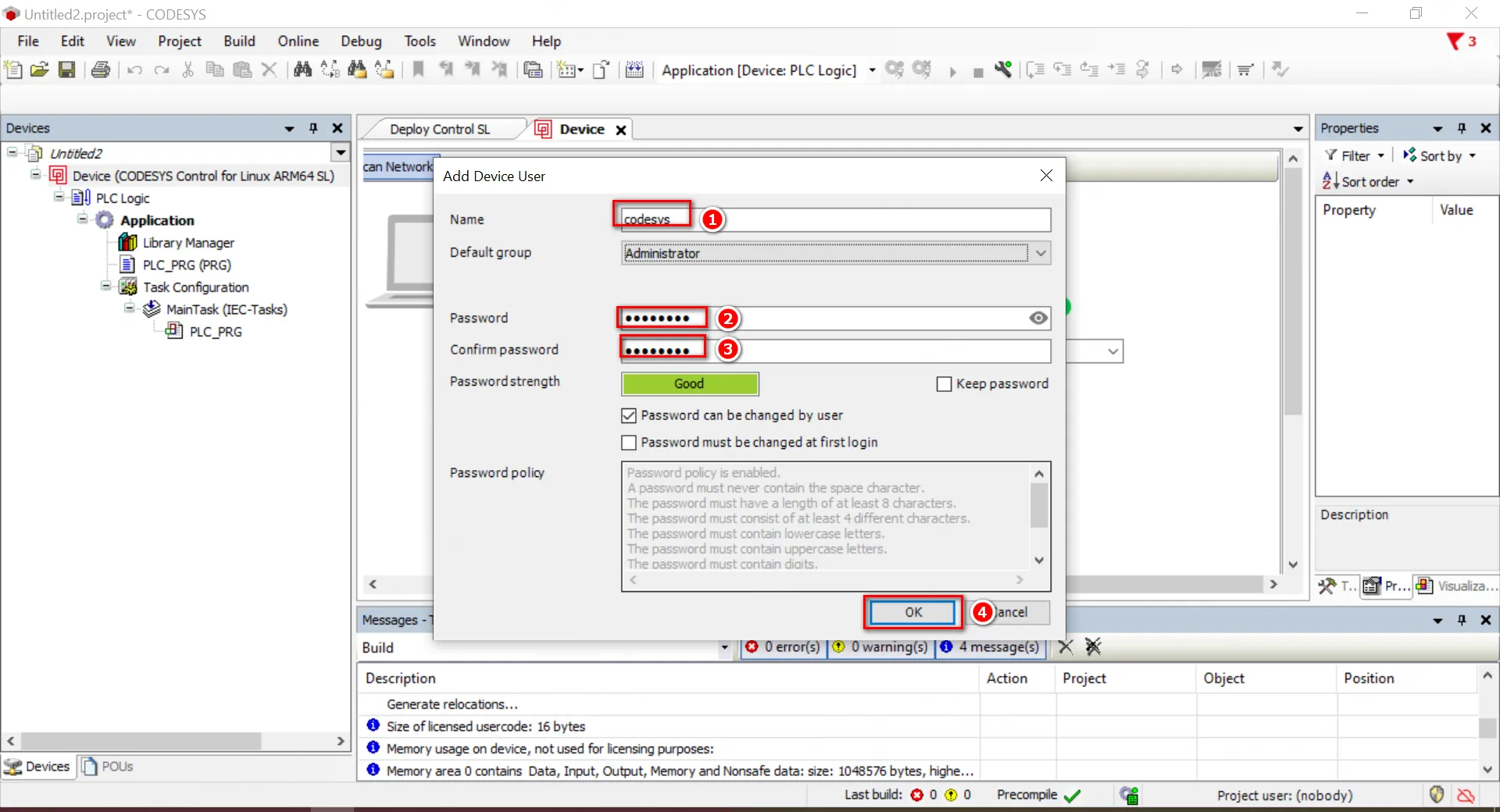Open the Find binoculars icon

point(302,70)
